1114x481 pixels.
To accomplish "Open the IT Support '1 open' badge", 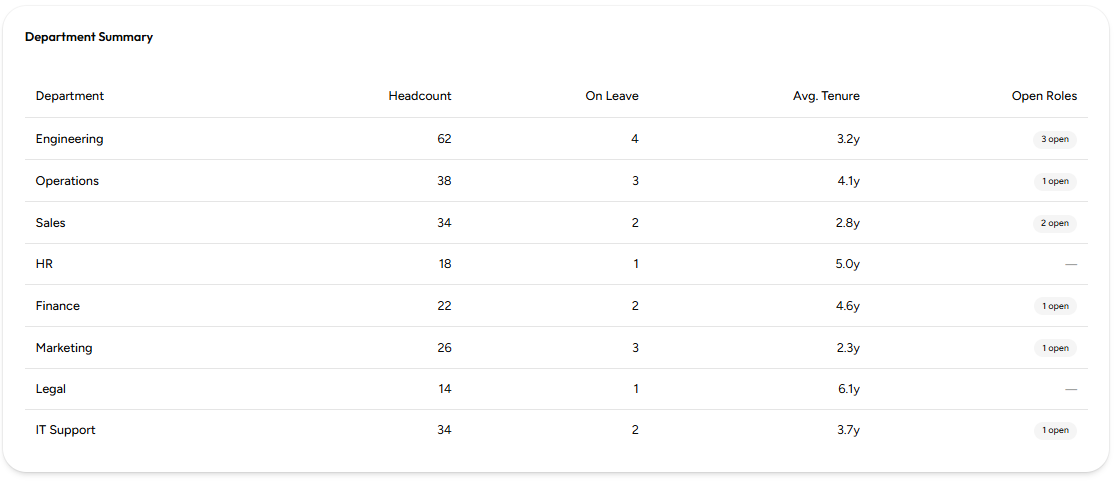I will click(x=1055, y=431).
